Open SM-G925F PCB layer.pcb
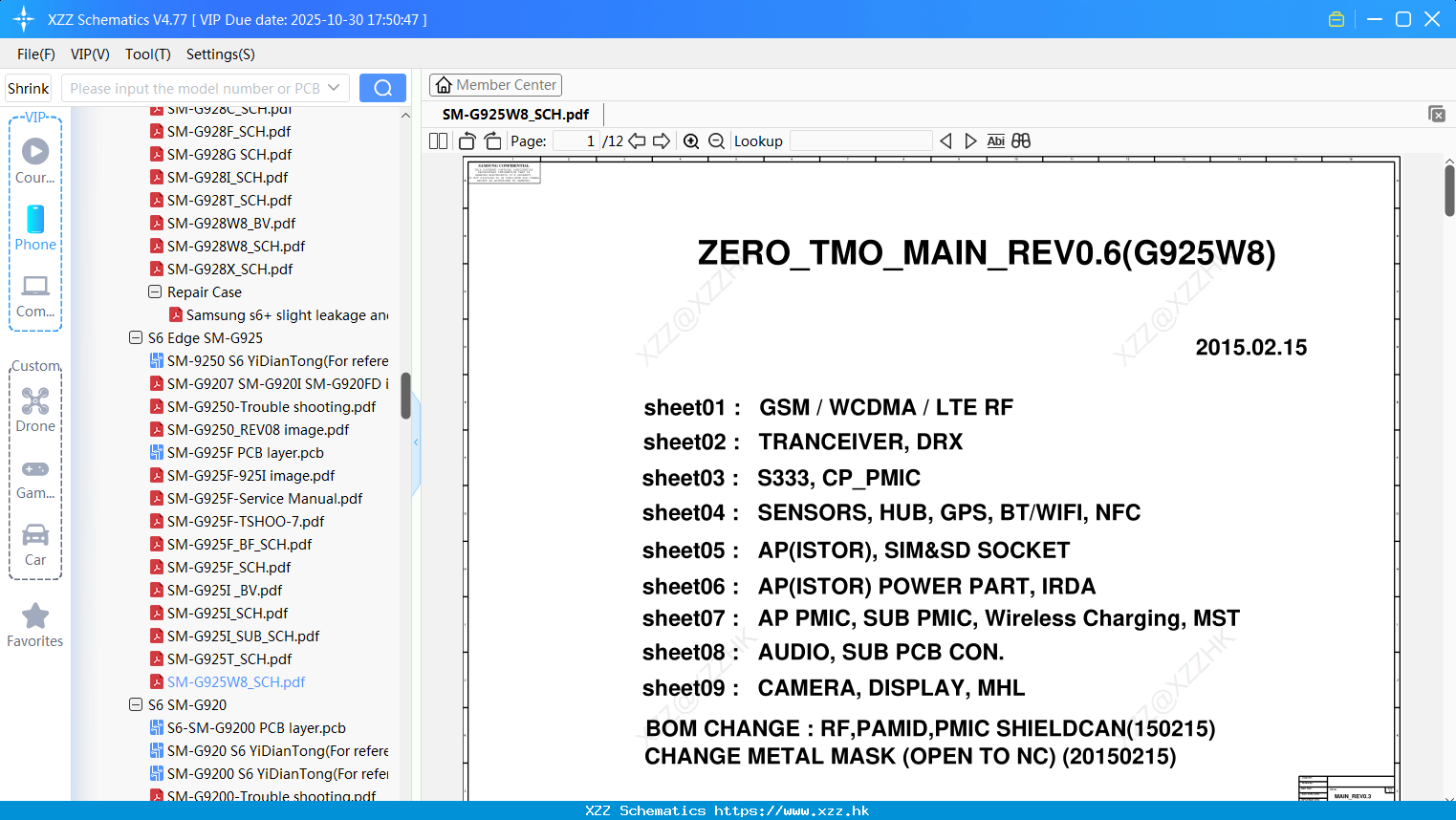 246,452
